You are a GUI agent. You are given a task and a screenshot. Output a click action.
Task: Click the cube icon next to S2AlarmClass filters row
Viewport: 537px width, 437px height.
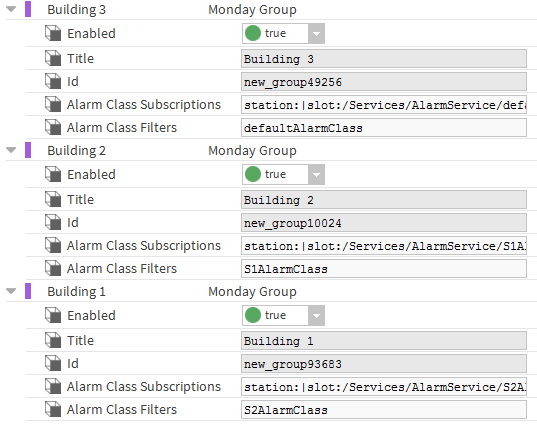pos(53,409)
